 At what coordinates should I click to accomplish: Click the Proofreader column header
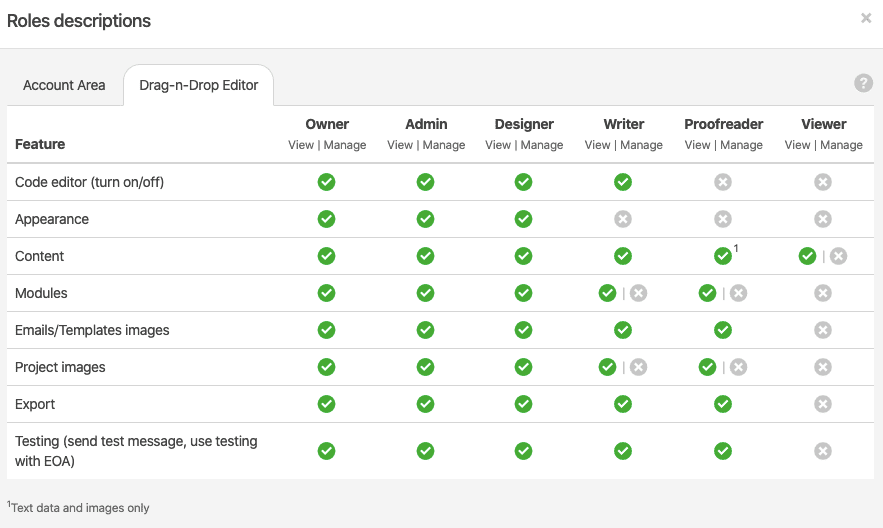[x=723, y=124]
